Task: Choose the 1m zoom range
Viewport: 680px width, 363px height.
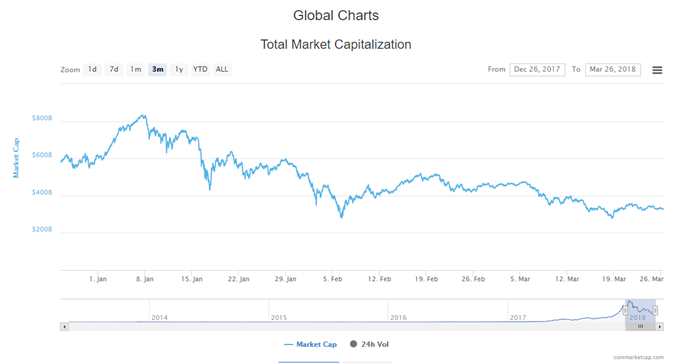Action: (x=136, y=69)
